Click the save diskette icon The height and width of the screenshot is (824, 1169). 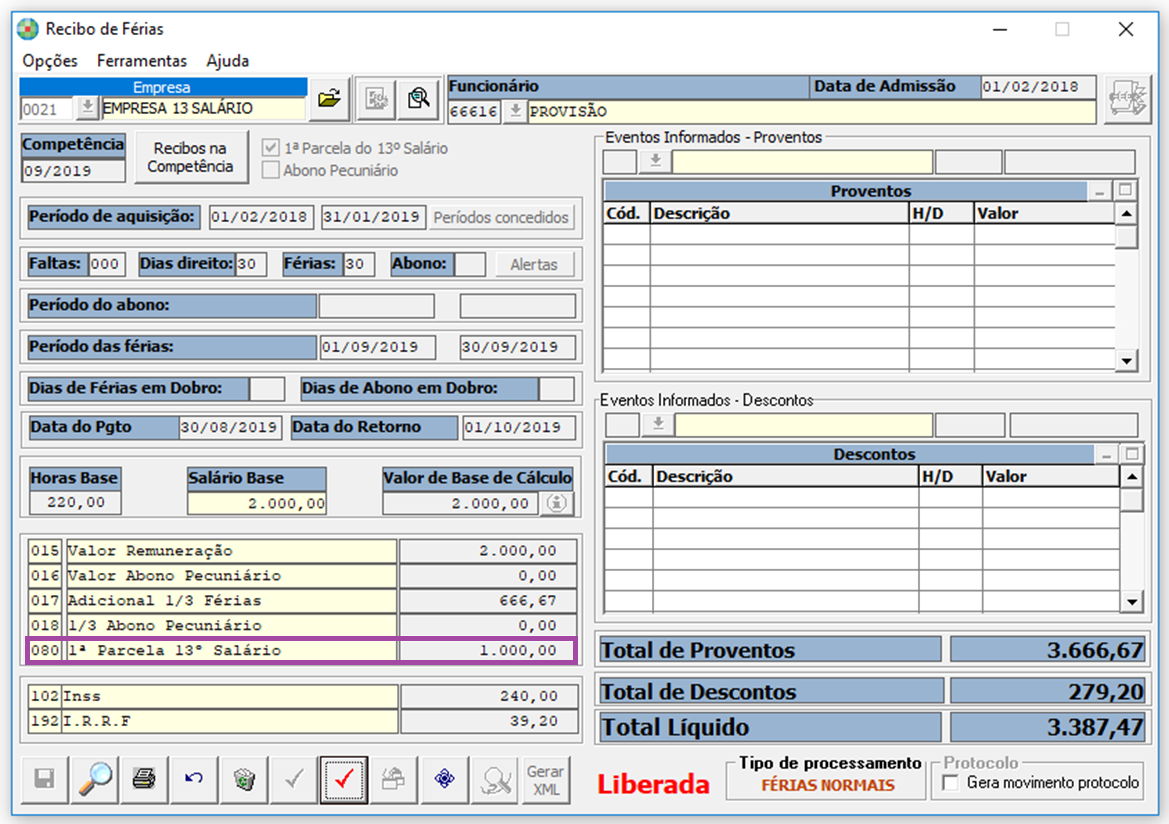click(x=44, y=780)
